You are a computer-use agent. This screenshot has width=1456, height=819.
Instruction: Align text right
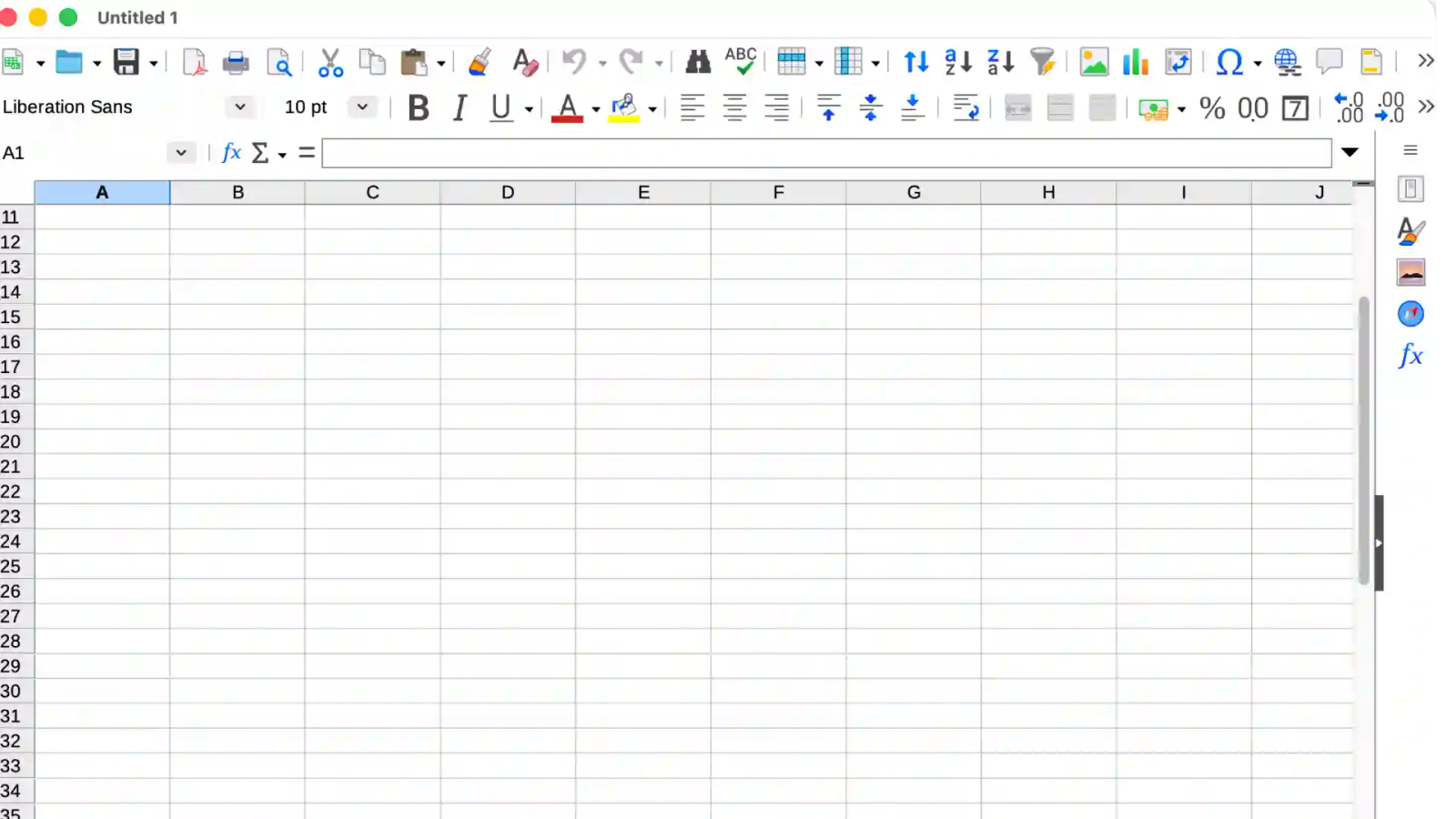[777, 107]
